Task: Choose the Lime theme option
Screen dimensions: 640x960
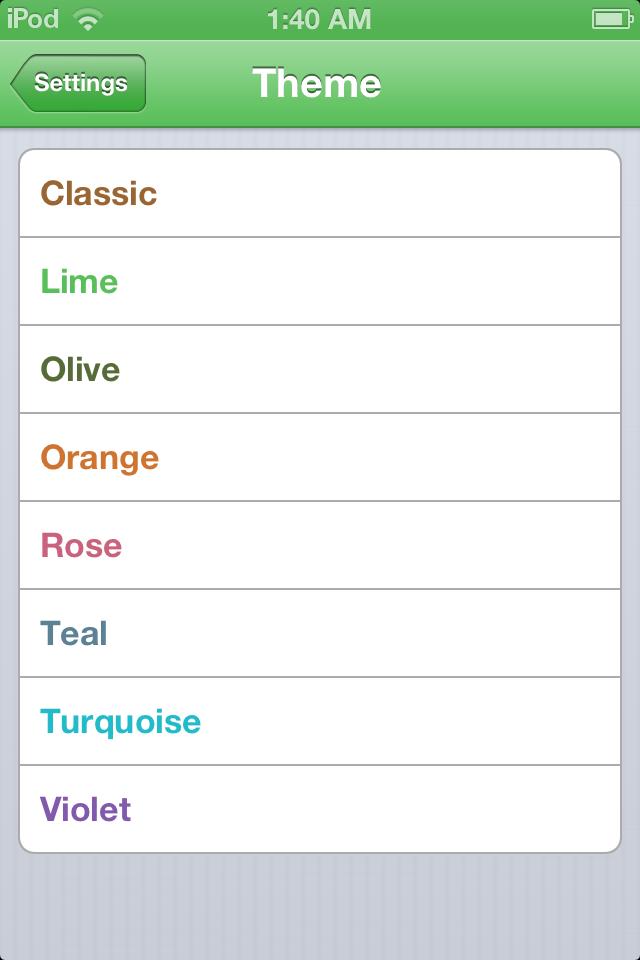Action: click(320, 282)
